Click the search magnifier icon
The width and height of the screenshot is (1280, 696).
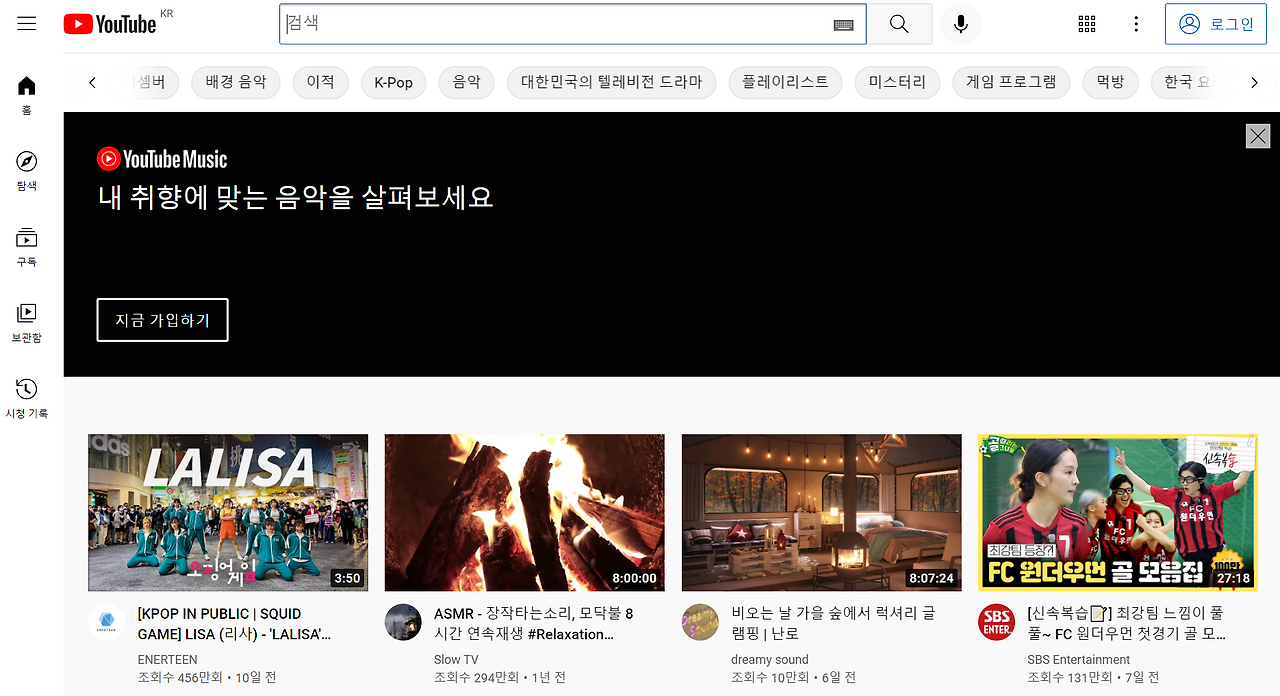coord(898,23)
